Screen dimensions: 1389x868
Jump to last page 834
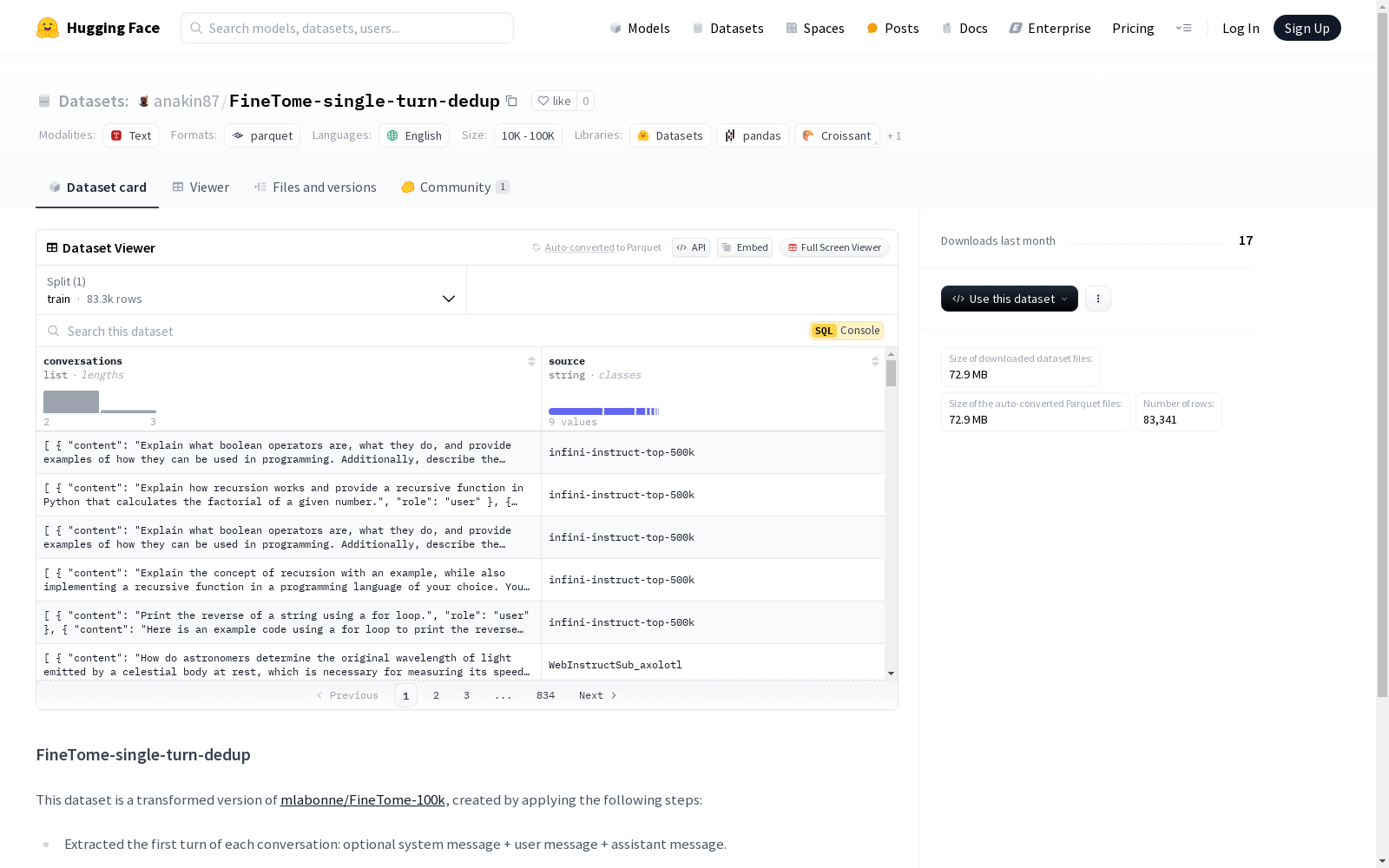[x=545, y=695]
